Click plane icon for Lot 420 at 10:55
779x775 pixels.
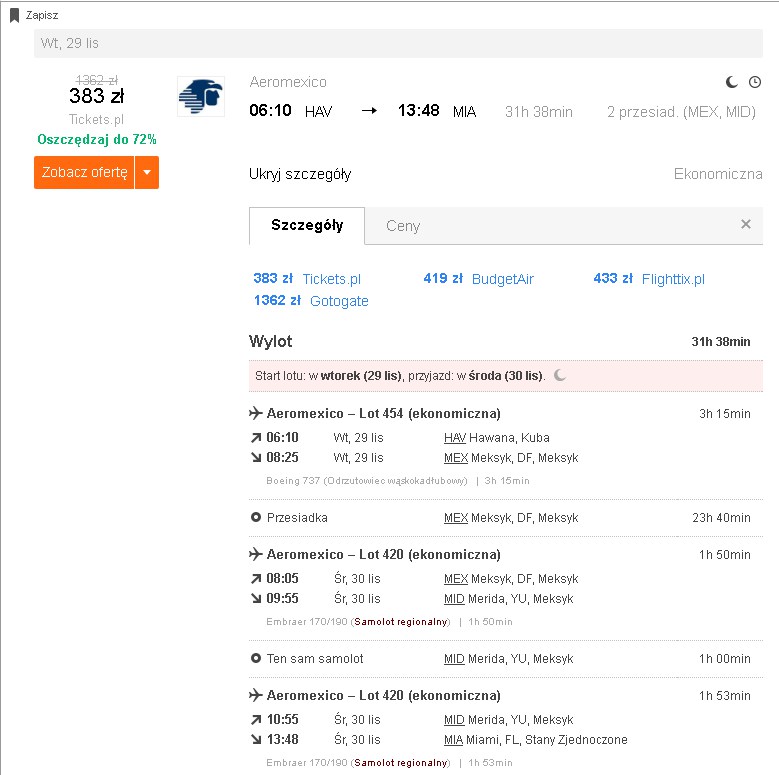pyautogui.click(x=255, y=695)
